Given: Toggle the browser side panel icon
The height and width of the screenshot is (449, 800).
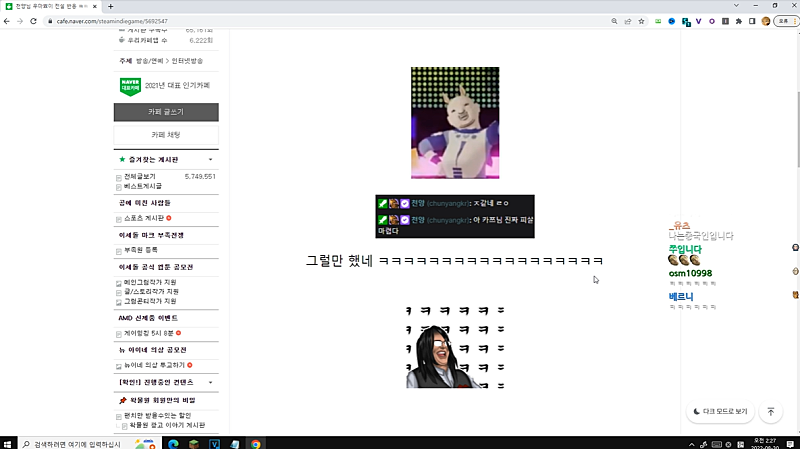Looking at the screenshot, I should [752, 21].
